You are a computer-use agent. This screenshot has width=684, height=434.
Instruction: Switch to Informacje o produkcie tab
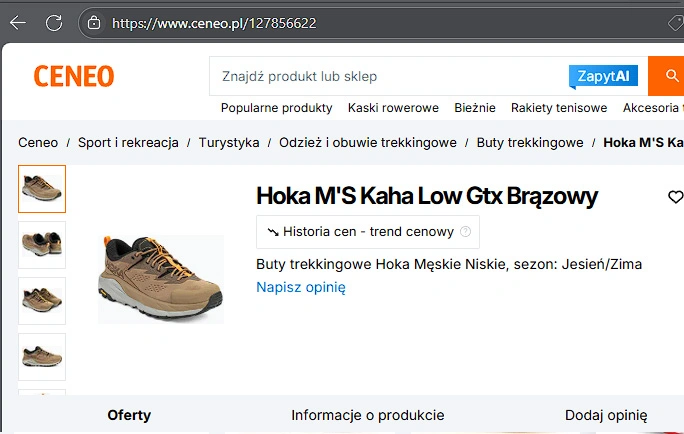(368, 415)
